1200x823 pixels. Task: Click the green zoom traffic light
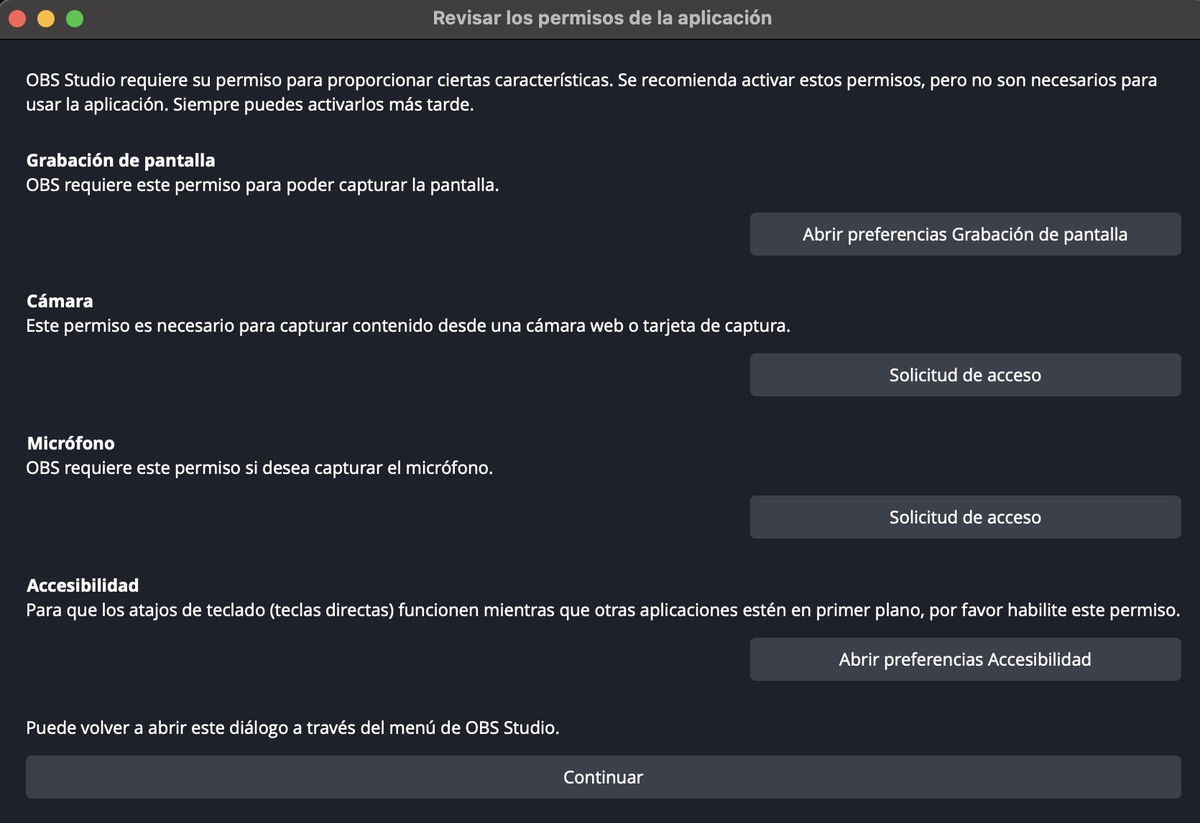click(73, 17)
